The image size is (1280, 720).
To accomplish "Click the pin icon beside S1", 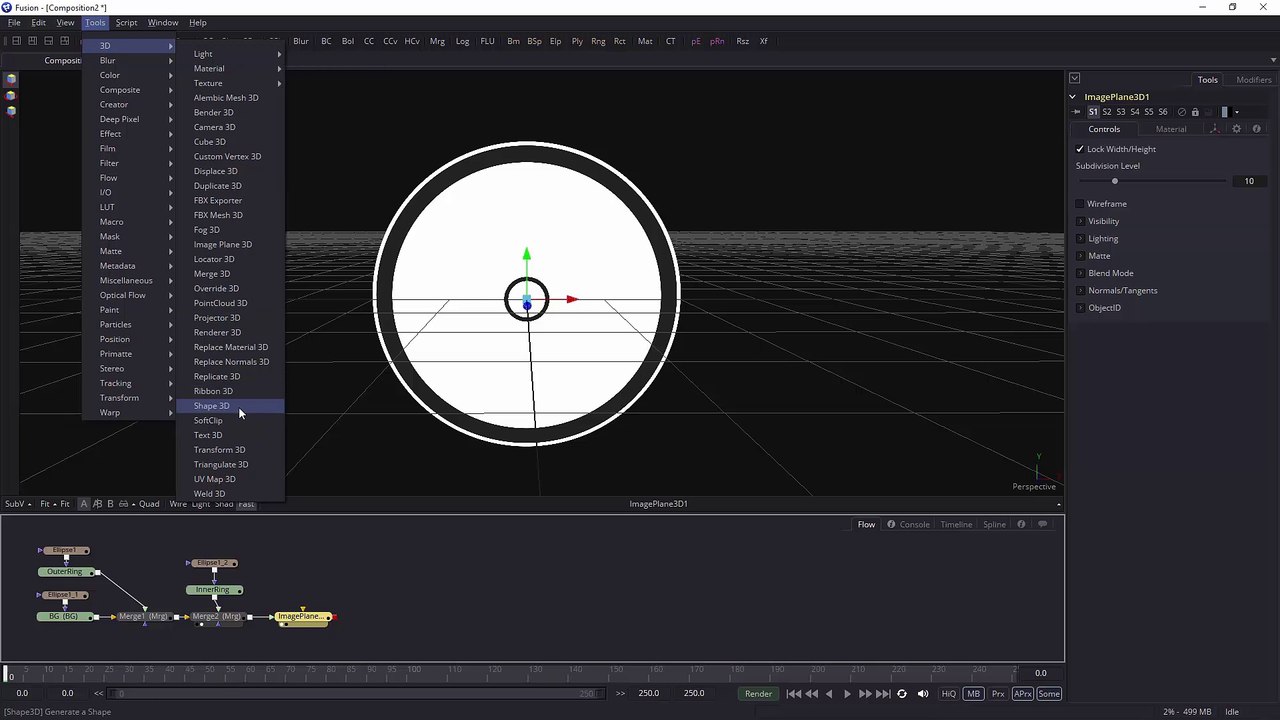I will 1077,112.
